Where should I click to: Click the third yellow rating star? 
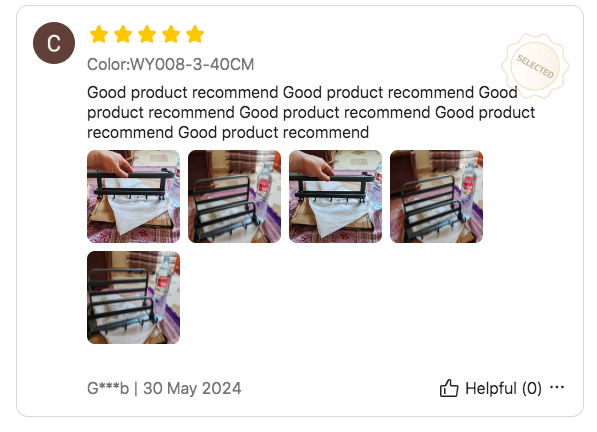click(x=147, y=34)
